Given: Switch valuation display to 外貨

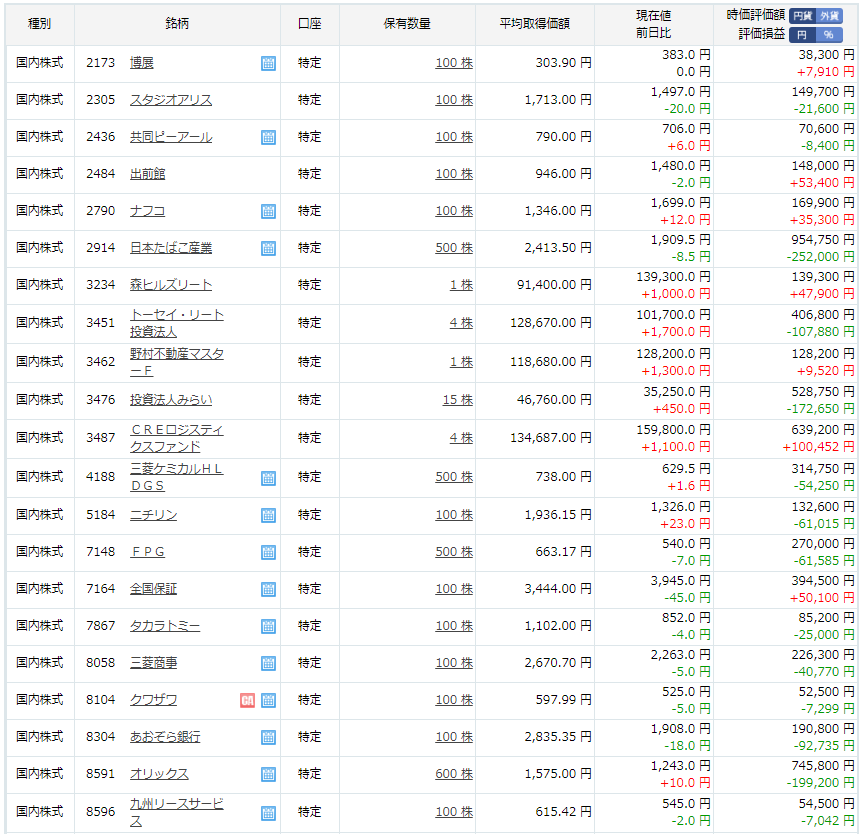Looking at the screenshot, I should [829, 16].
